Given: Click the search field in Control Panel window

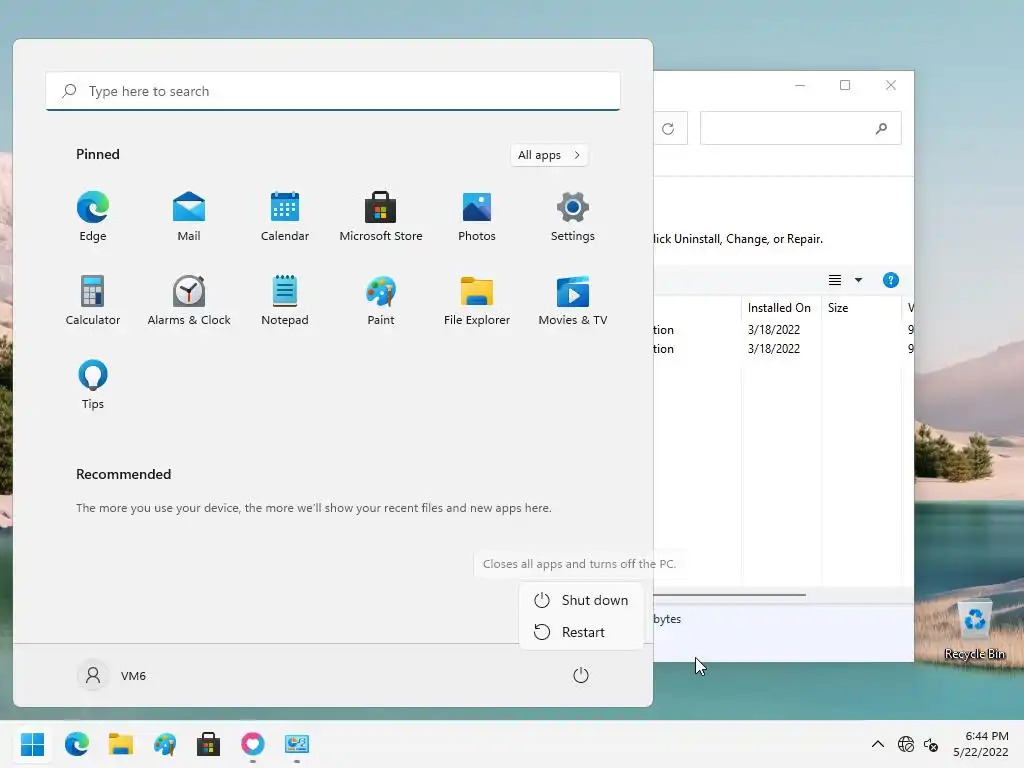Looking at the screenshot, I should click(x=801, y=128).
